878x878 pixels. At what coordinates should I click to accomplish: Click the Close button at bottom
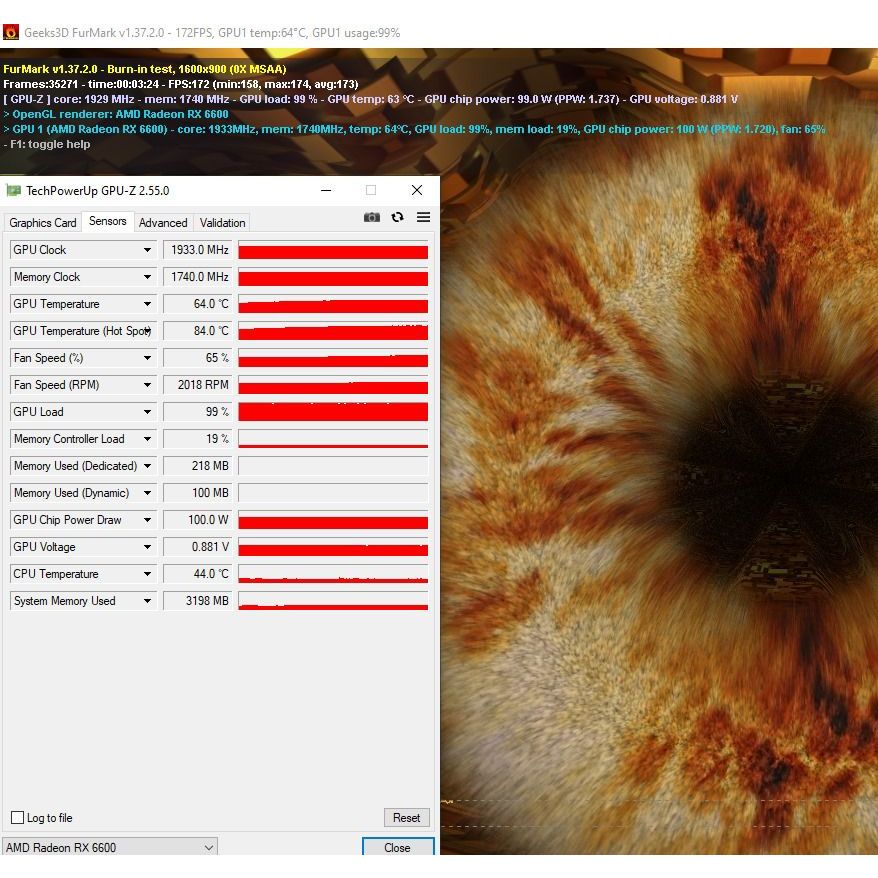[397, 847]
